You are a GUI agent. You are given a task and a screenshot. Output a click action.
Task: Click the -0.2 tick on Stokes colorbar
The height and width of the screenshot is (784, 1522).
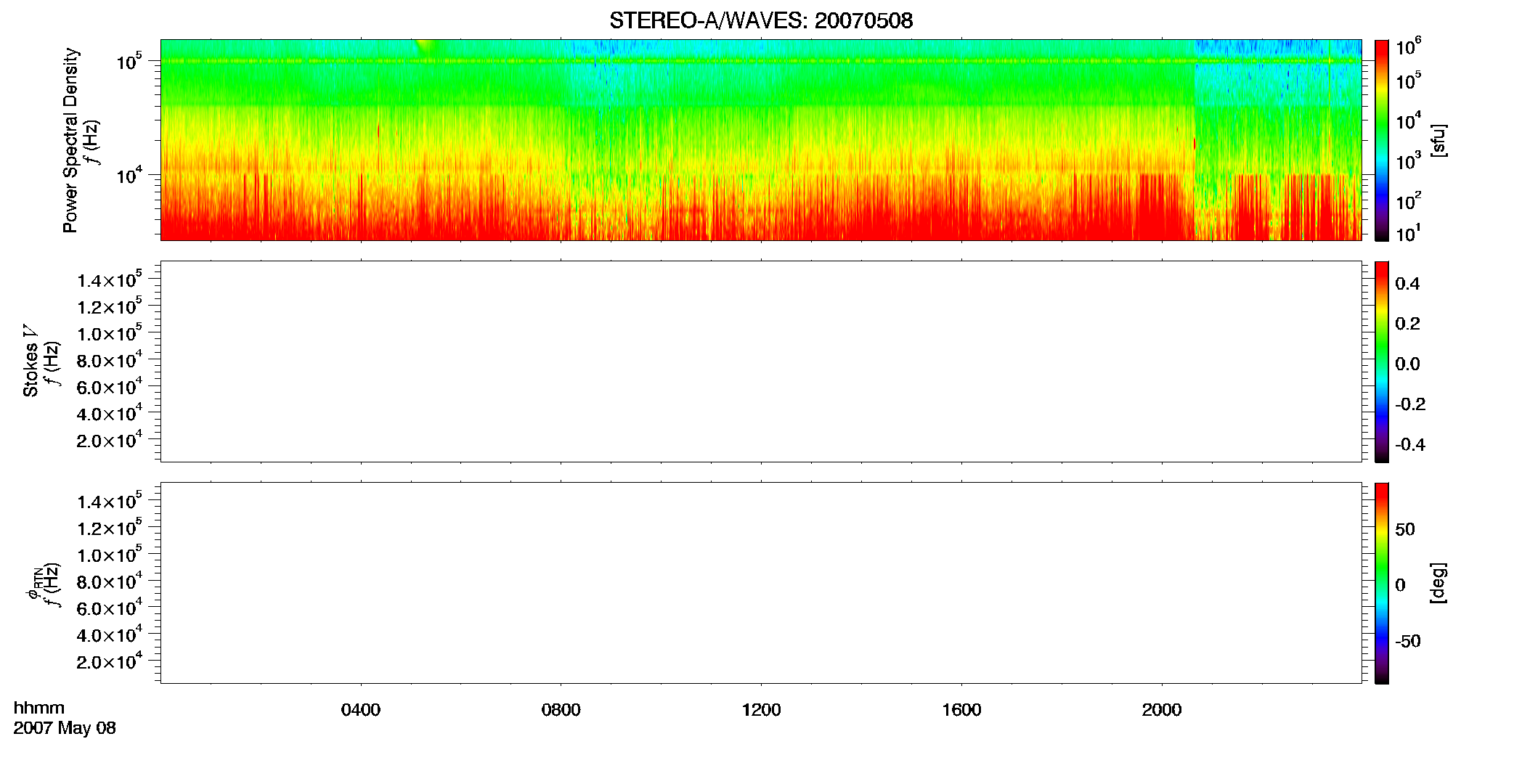(1410, 404)
